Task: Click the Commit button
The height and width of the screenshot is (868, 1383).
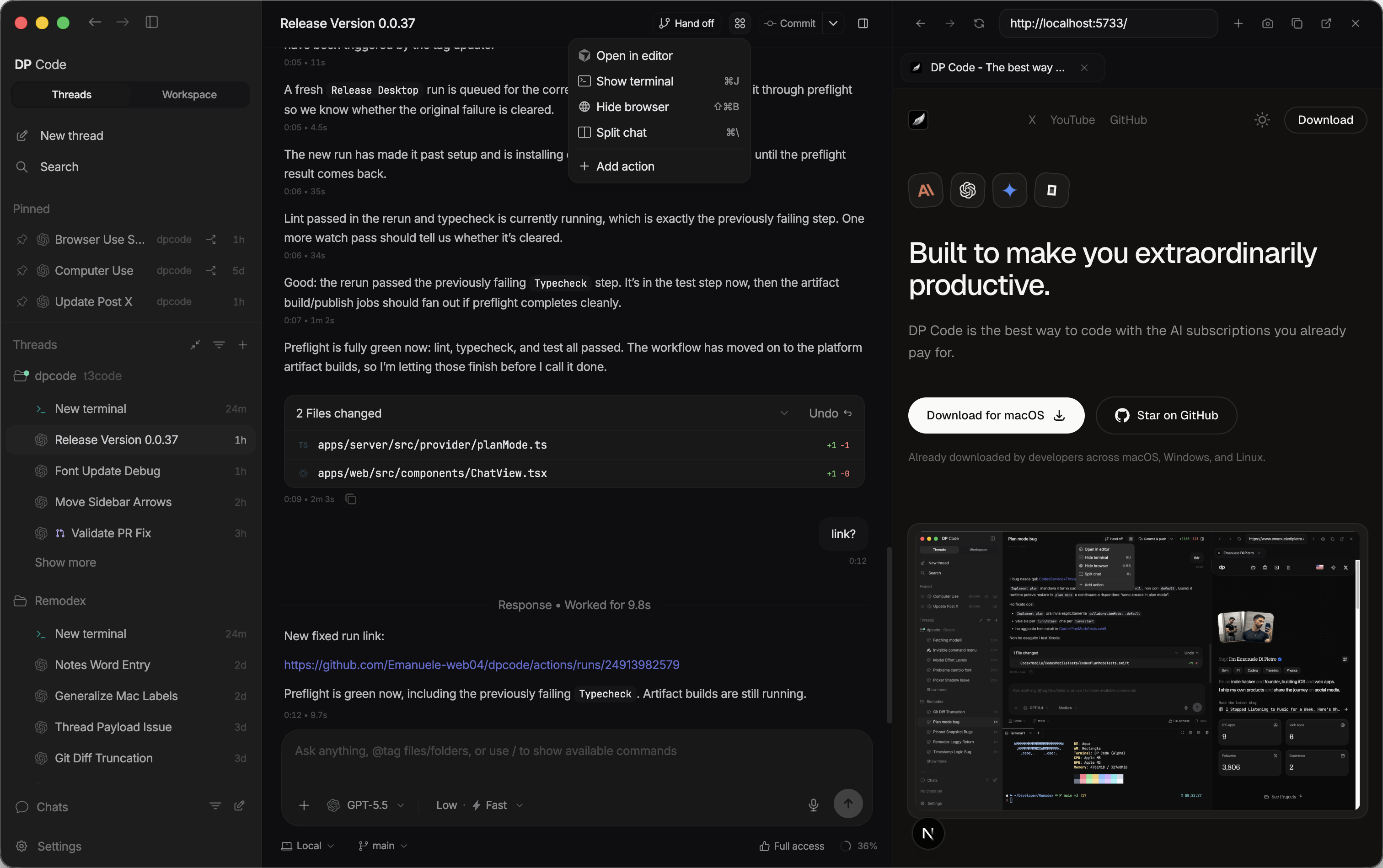Action: click(791, 23)
